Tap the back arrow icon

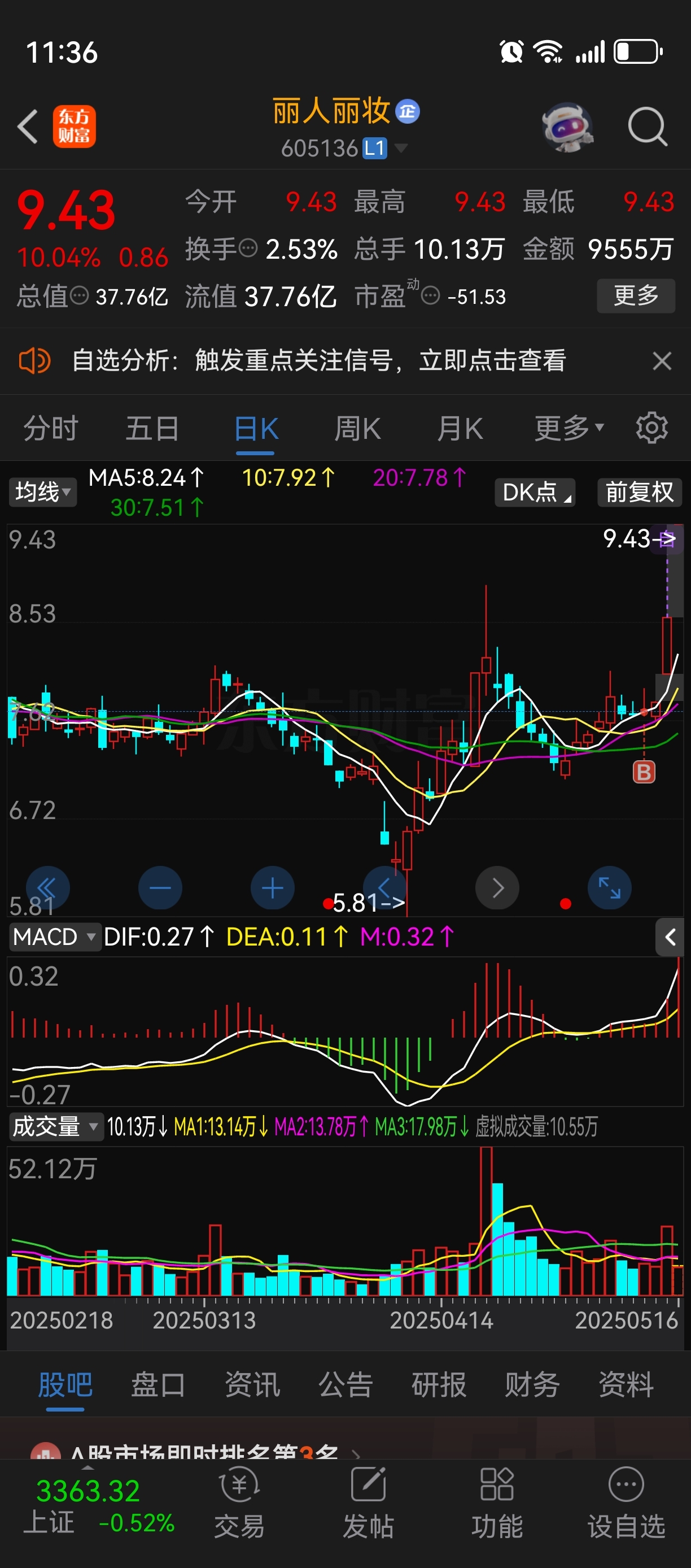pyautogui.click(x=28, y=127)
